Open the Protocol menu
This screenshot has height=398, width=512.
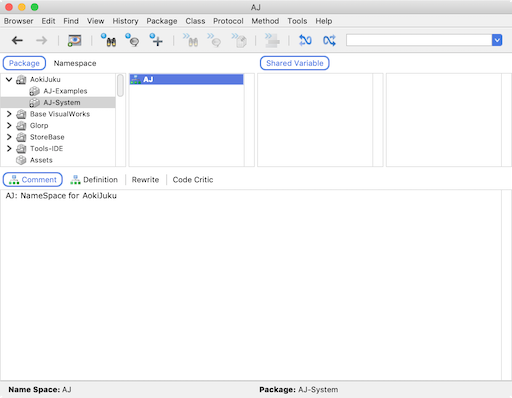pyautogui.click(x=228, y=21)
